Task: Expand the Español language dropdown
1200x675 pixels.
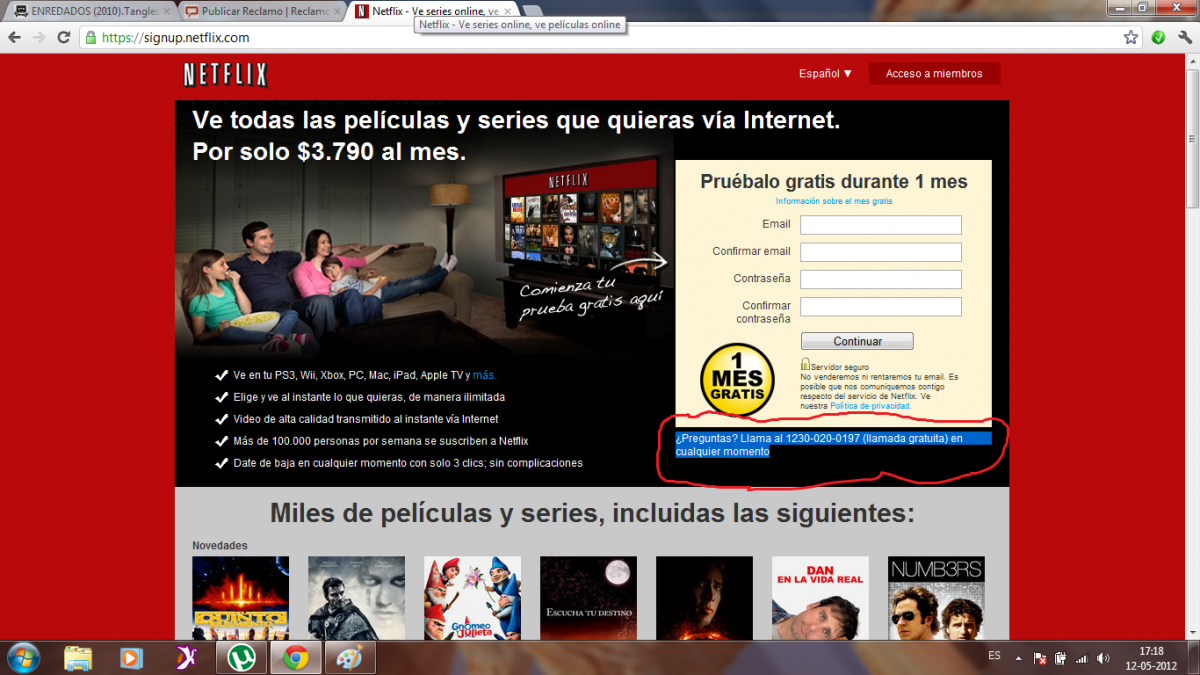Action: [825, 74]
